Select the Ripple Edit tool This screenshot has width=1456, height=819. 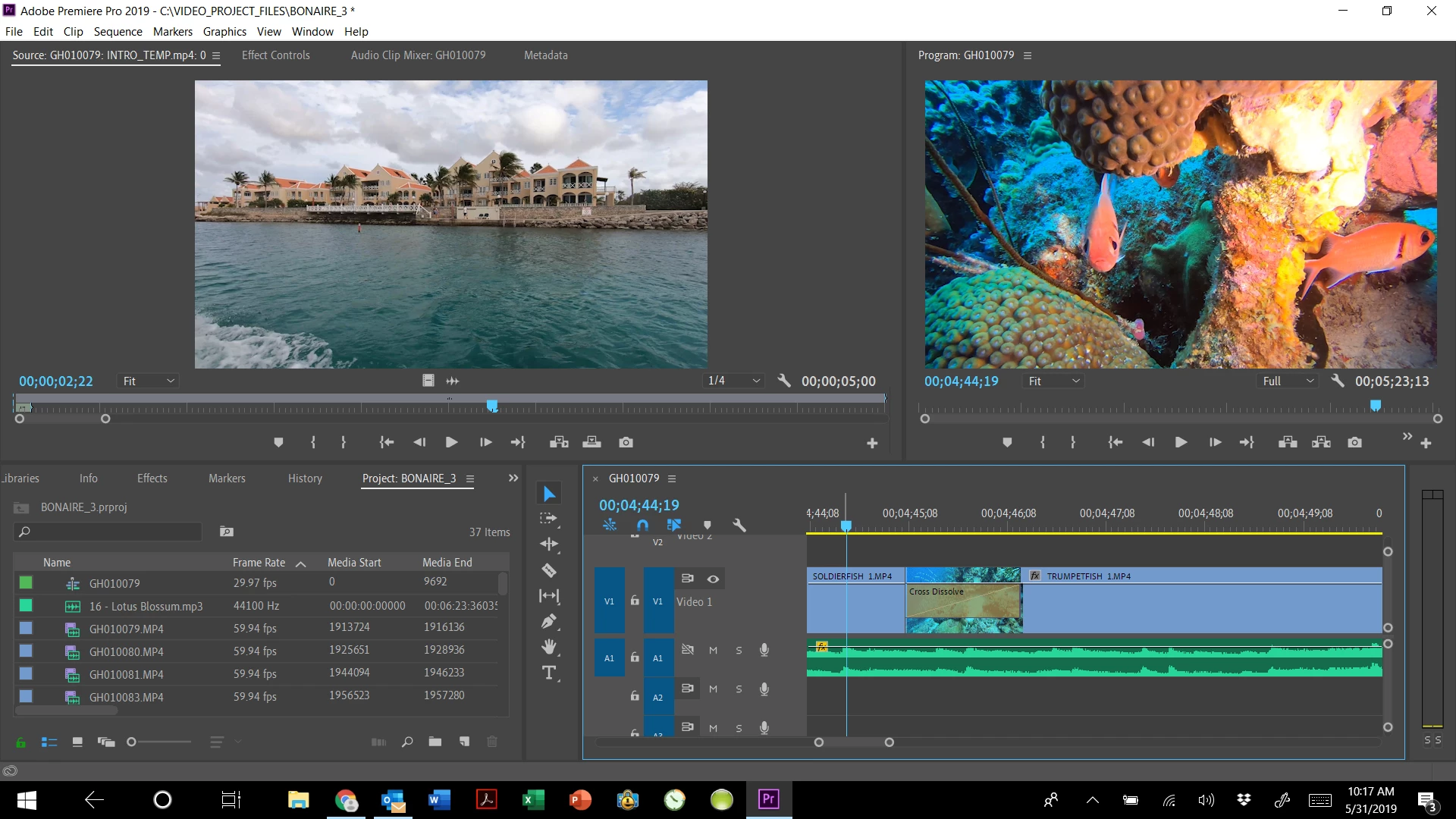549,544
